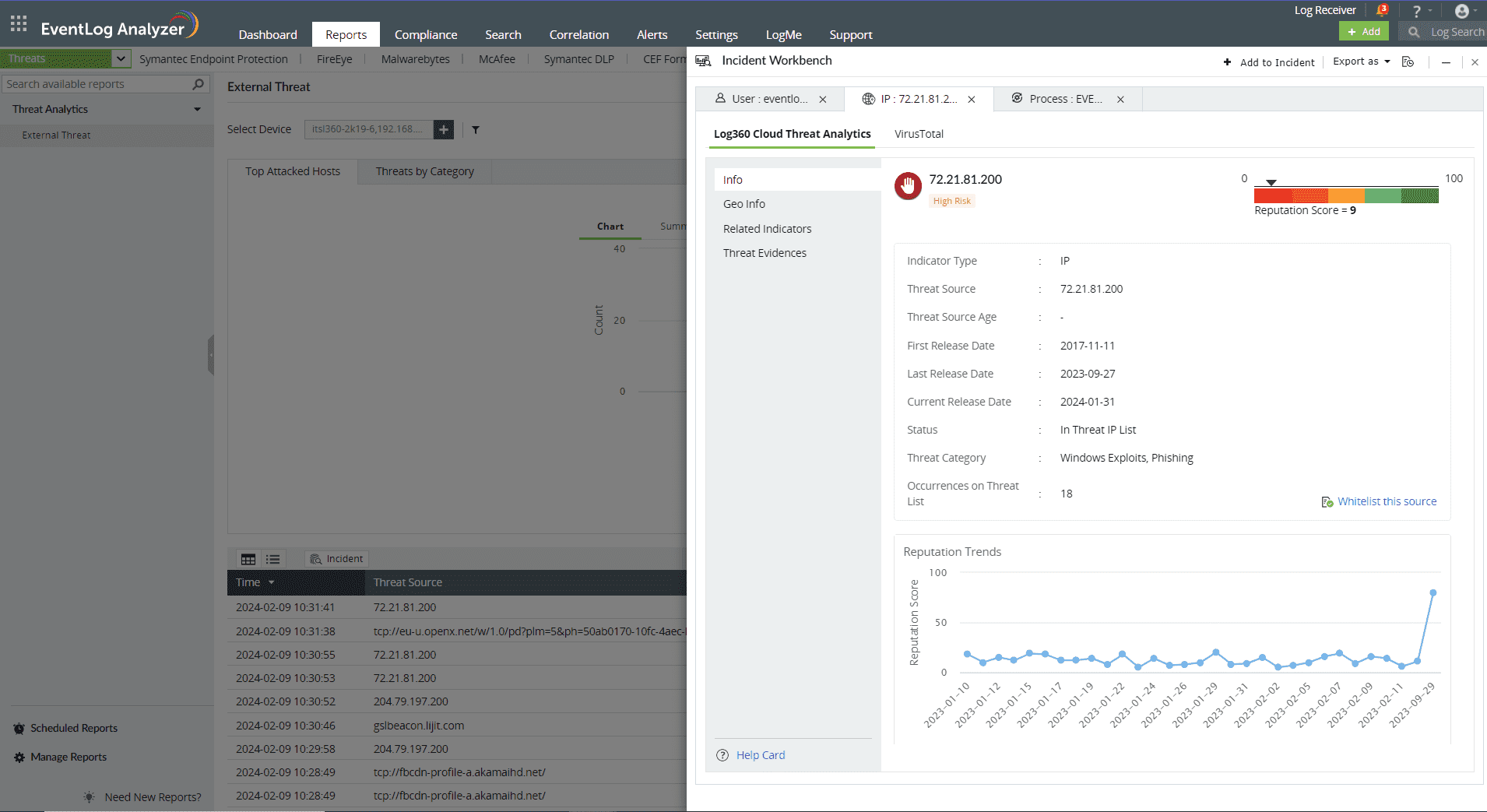Open the user account icon top-right
Image resolution: width=1487 pixels, height=812 pixels.
pos(1463,10)
